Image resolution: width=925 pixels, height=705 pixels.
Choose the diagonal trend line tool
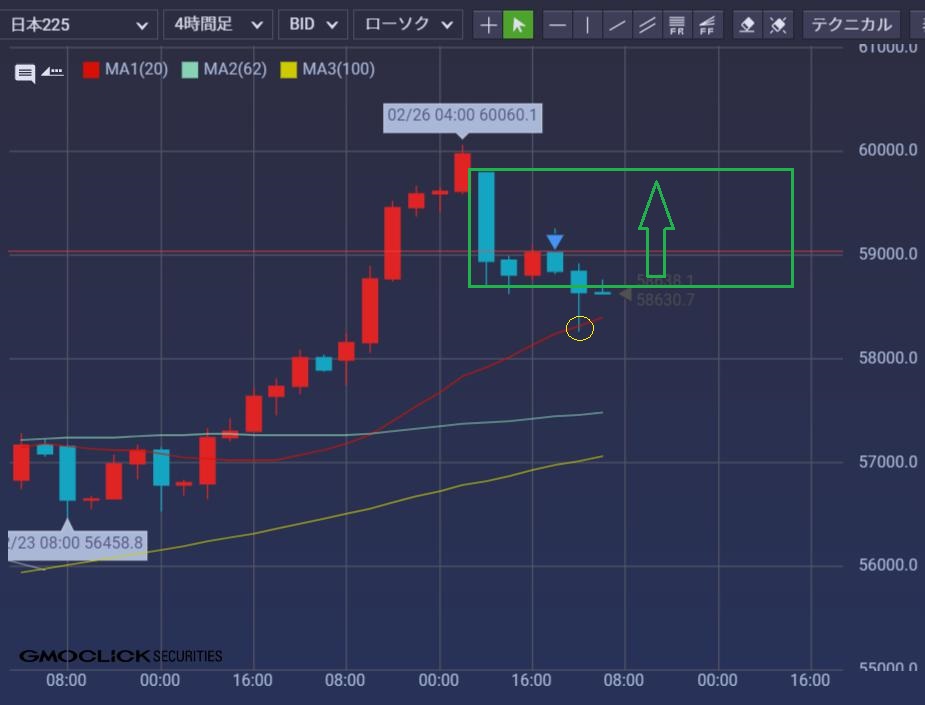617,25
